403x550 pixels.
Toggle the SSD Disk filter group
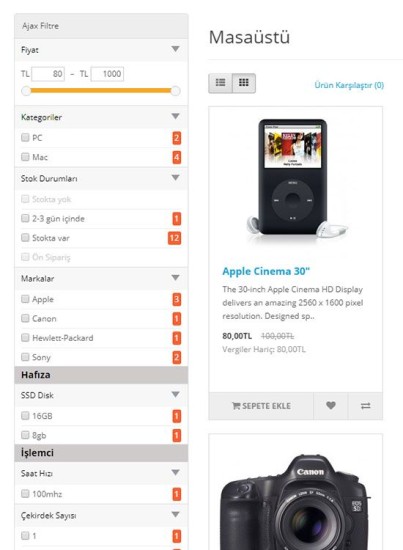[x=175, y=394]
